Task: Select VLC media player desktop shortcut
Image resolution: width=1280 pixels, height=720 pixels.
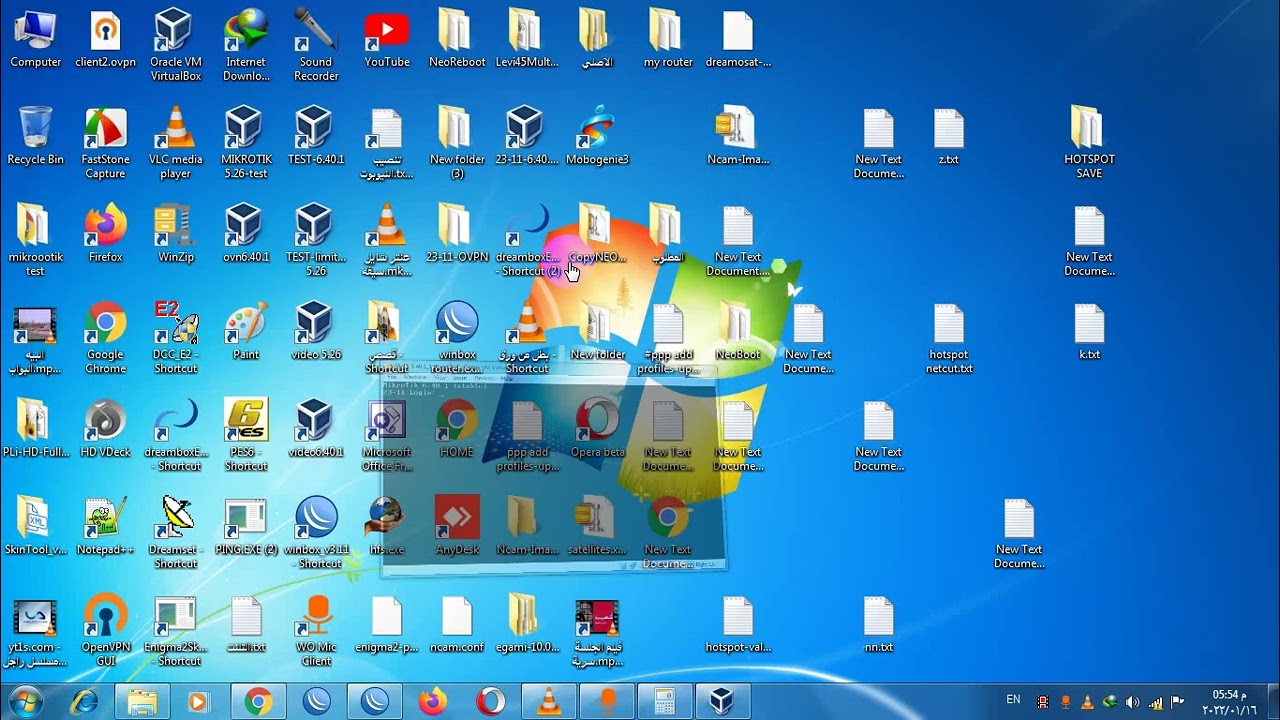Action: pyautogui.click(x=175, y=144)
